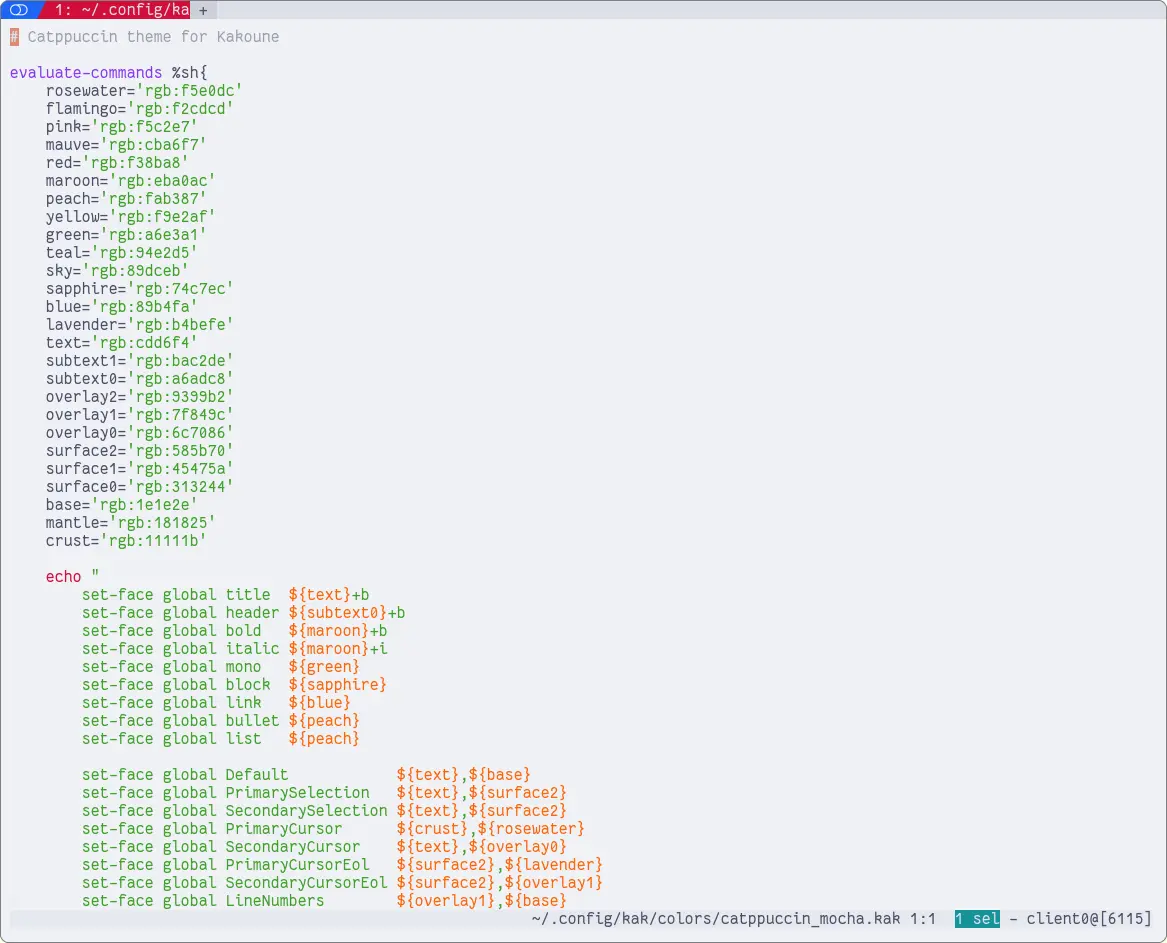Click the blue='rgb:89b4fa' line
The height and width of the screenshot is (943, 1167).
pyautogui.click(x=121, y=307)
